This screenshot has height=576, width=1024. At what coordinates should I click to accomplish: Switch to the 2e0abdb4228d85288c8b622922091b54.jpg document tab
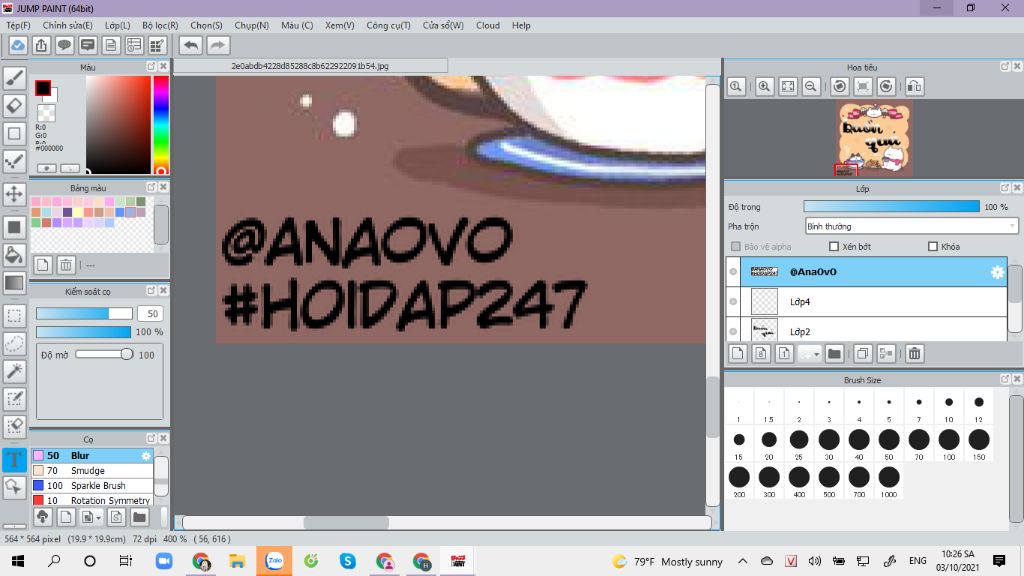310,66
